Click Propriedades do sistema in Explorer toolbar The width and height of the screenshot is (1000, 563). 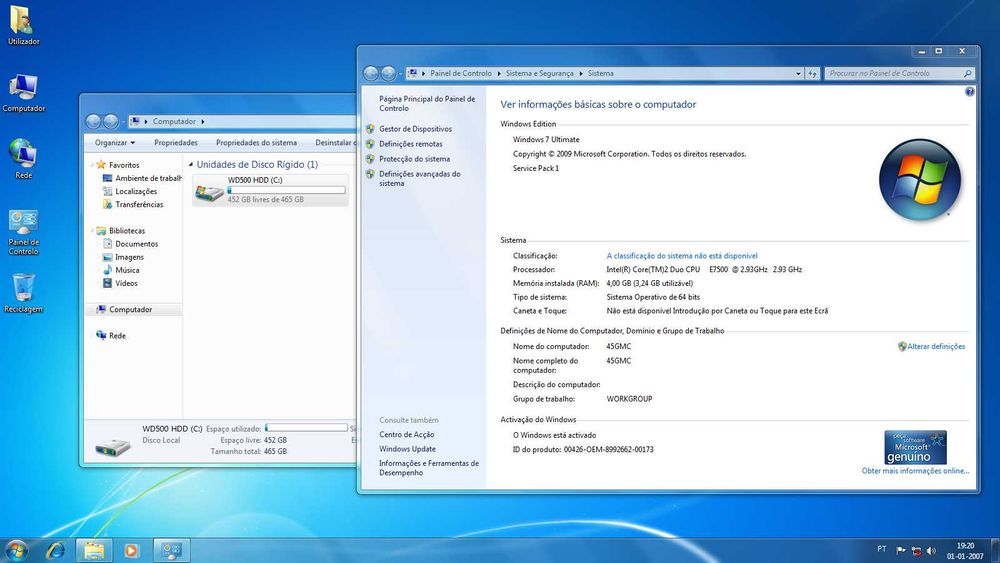[256, 143]
